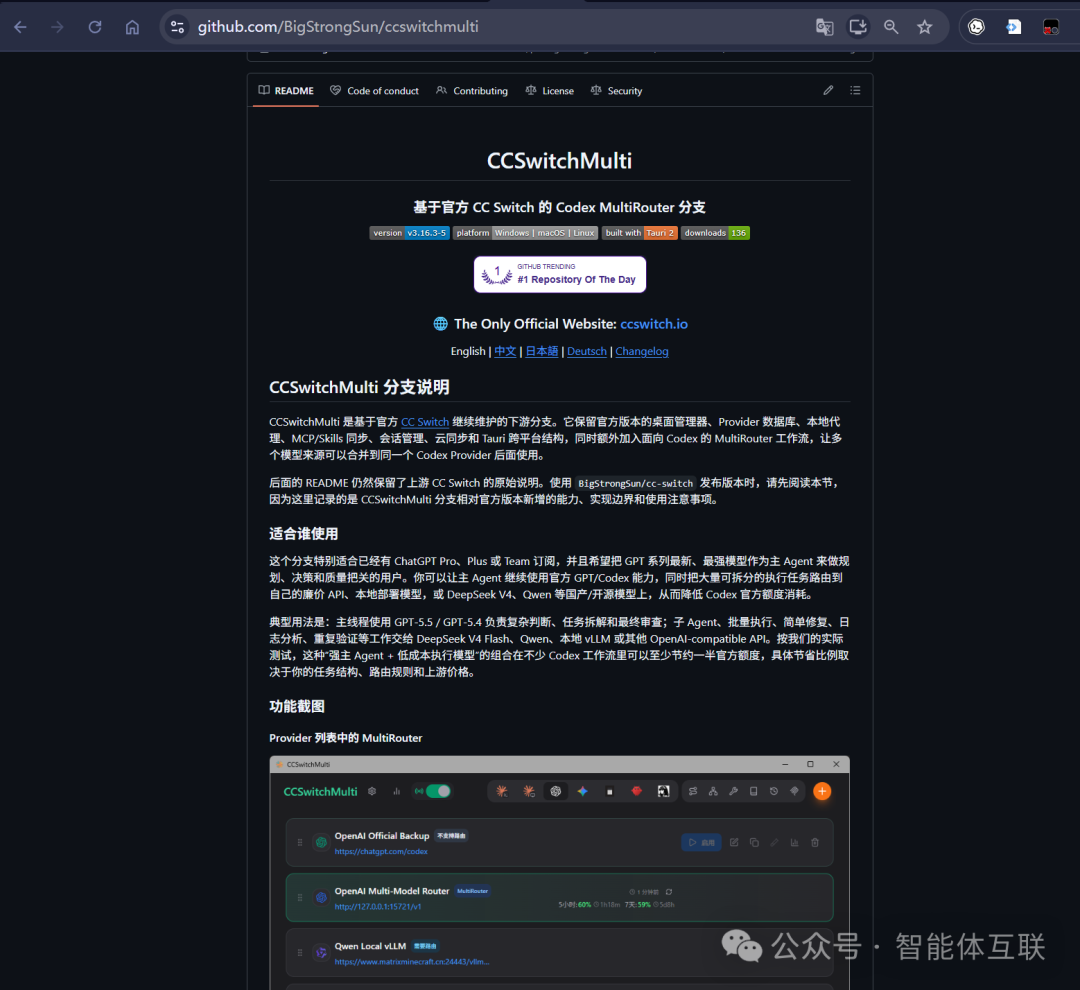Click the refresh icon on OpenAI Multi-Model Router row
This screenshot has width=1080, height=990.
669,891
